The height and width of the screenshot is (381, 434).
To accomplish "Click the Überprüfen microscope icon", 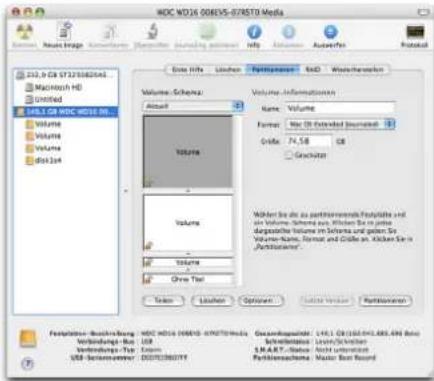I will tap(151, 32).
